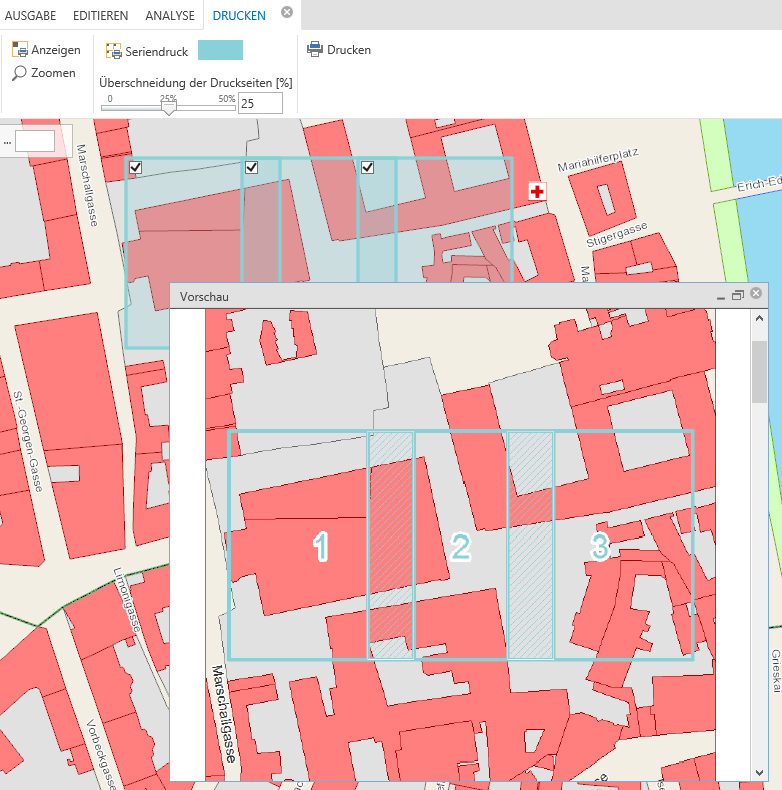
Task: Open the AUSGABE tab
Action: pos(31,16)
